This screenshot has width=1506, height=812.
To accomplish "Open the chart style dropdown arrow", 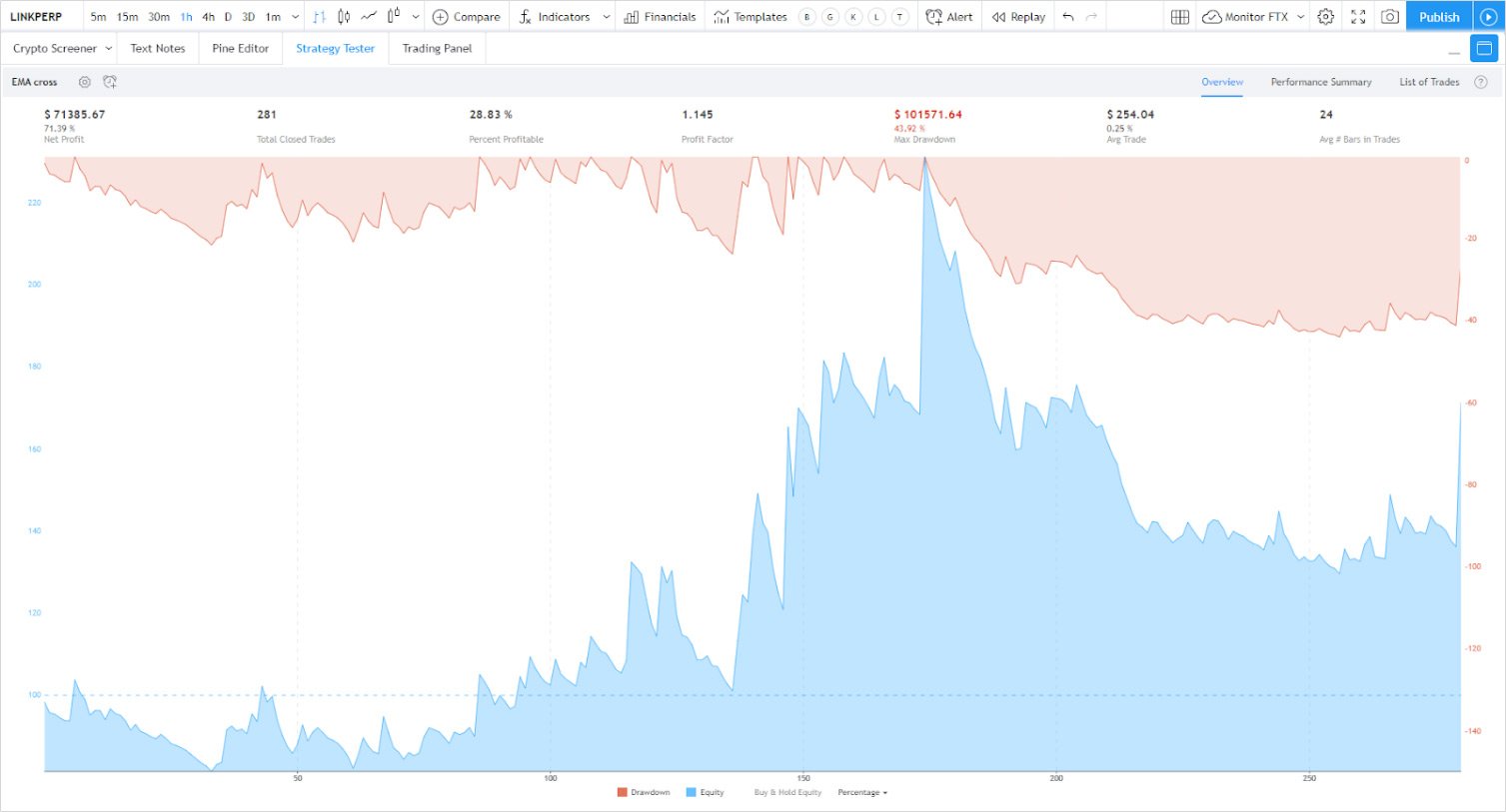I will [416, 17].
